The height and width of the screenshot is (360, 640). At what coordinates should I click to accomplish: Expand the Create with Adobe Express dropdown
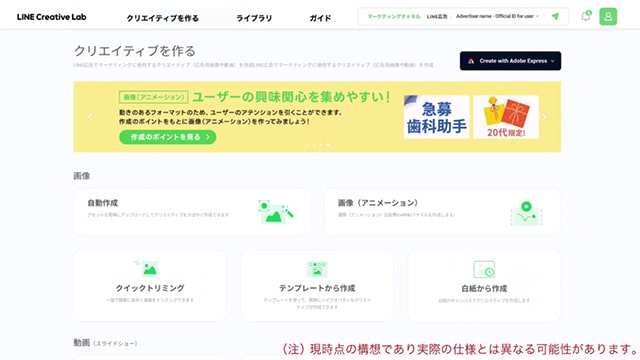tap(510, 61)
